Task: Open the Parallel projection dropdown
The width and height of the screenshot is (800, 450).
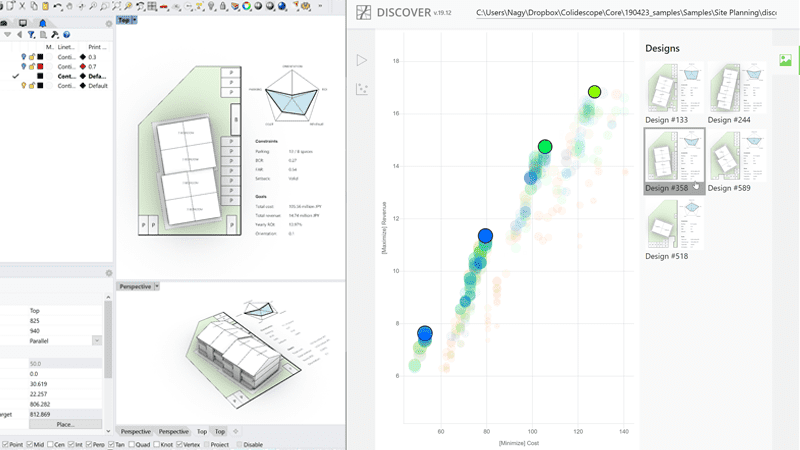Action: pos(96,340)
